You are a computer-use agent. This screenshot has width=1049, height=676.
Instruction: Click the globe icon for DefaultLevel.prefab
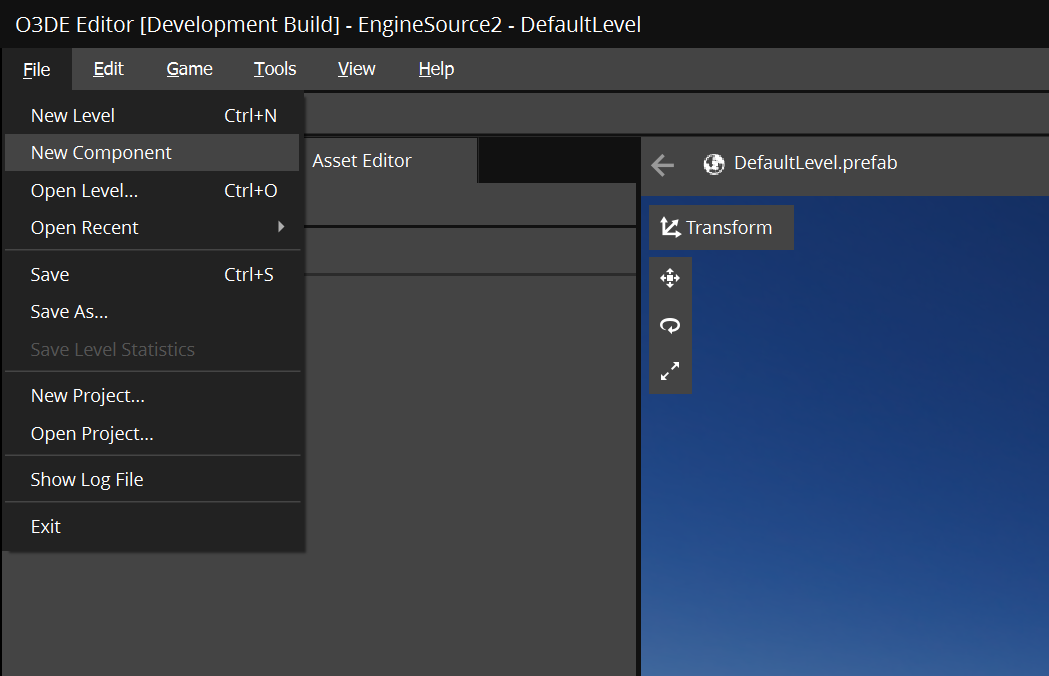pos(714,164)
